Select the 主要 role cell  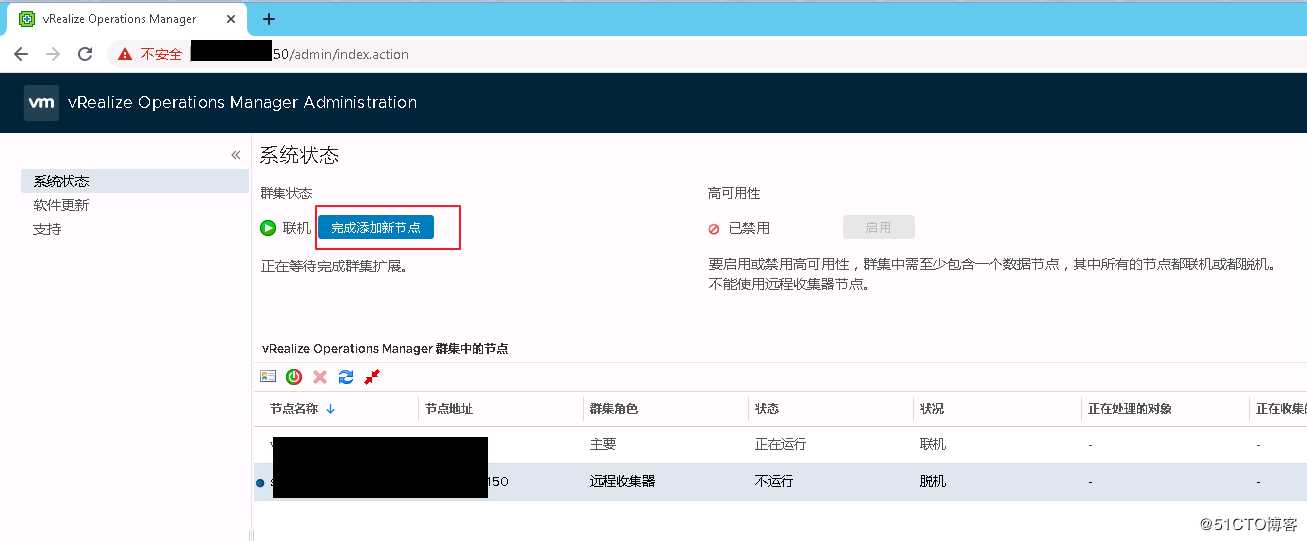[603, 444]
